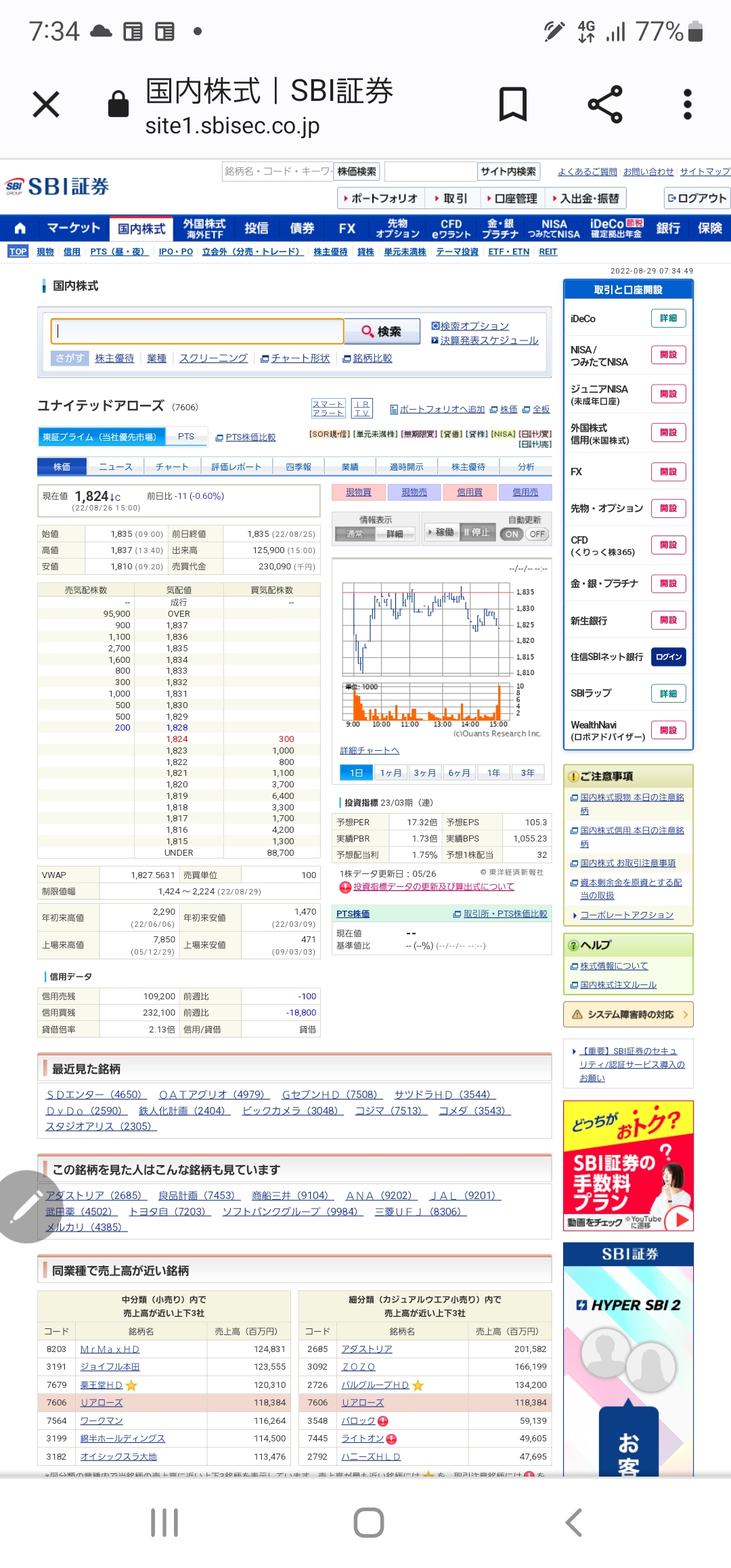731x1568 pixels.
Task: Tap the Android home button icon
Action: point(369,1523)
